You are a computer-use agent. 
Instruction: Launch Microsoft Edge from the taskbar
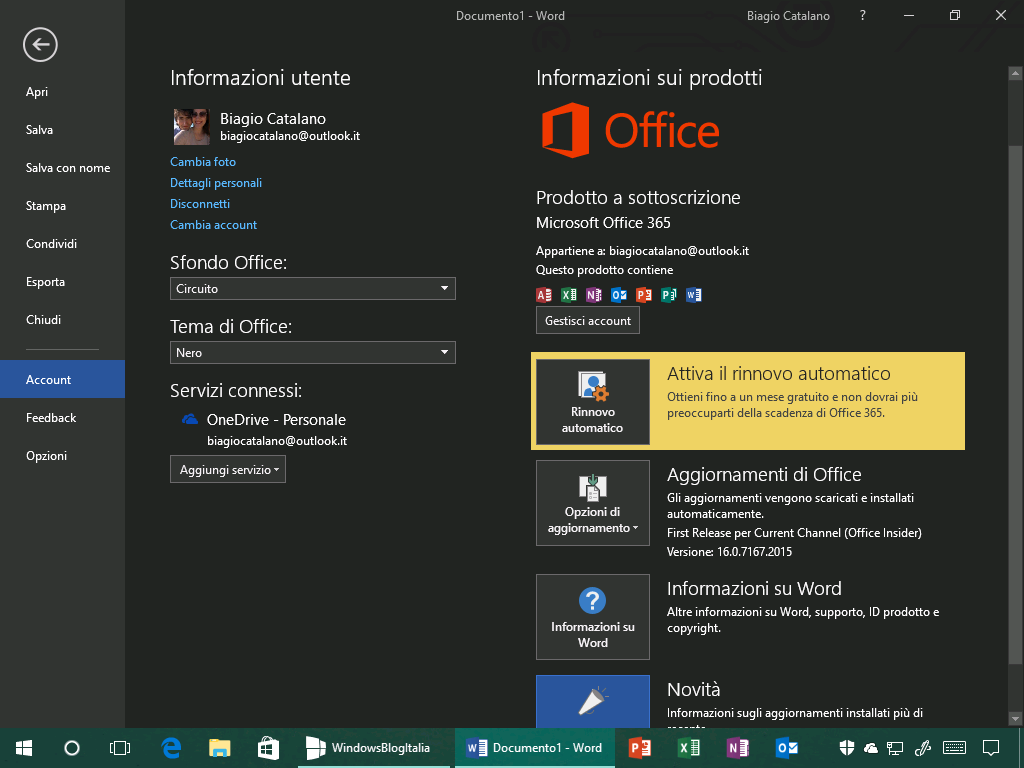tap(171, 748)
